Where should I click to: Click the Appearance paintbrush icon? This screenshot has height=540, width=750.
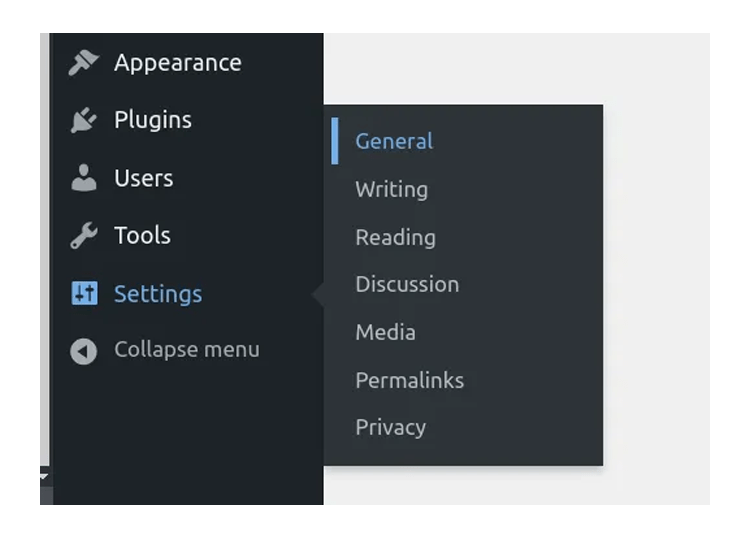[83, 63]
